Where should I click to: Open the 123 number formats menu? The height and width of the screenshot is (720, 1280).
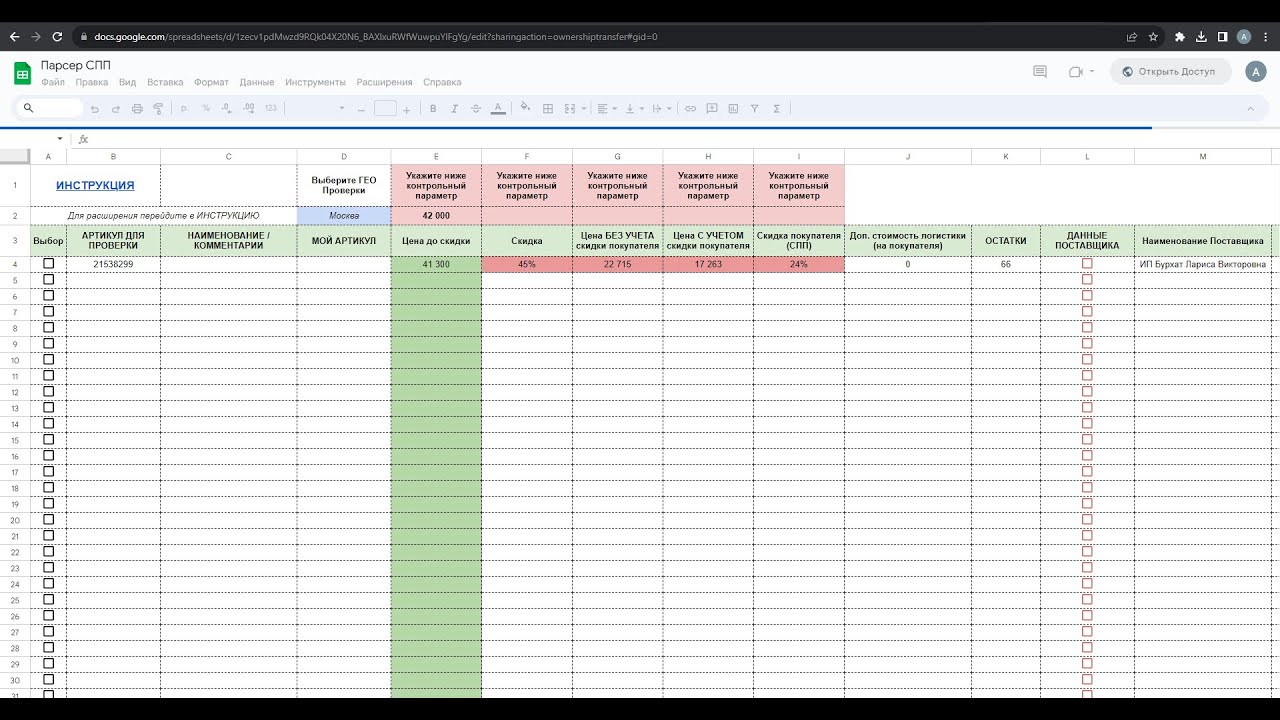270,108
